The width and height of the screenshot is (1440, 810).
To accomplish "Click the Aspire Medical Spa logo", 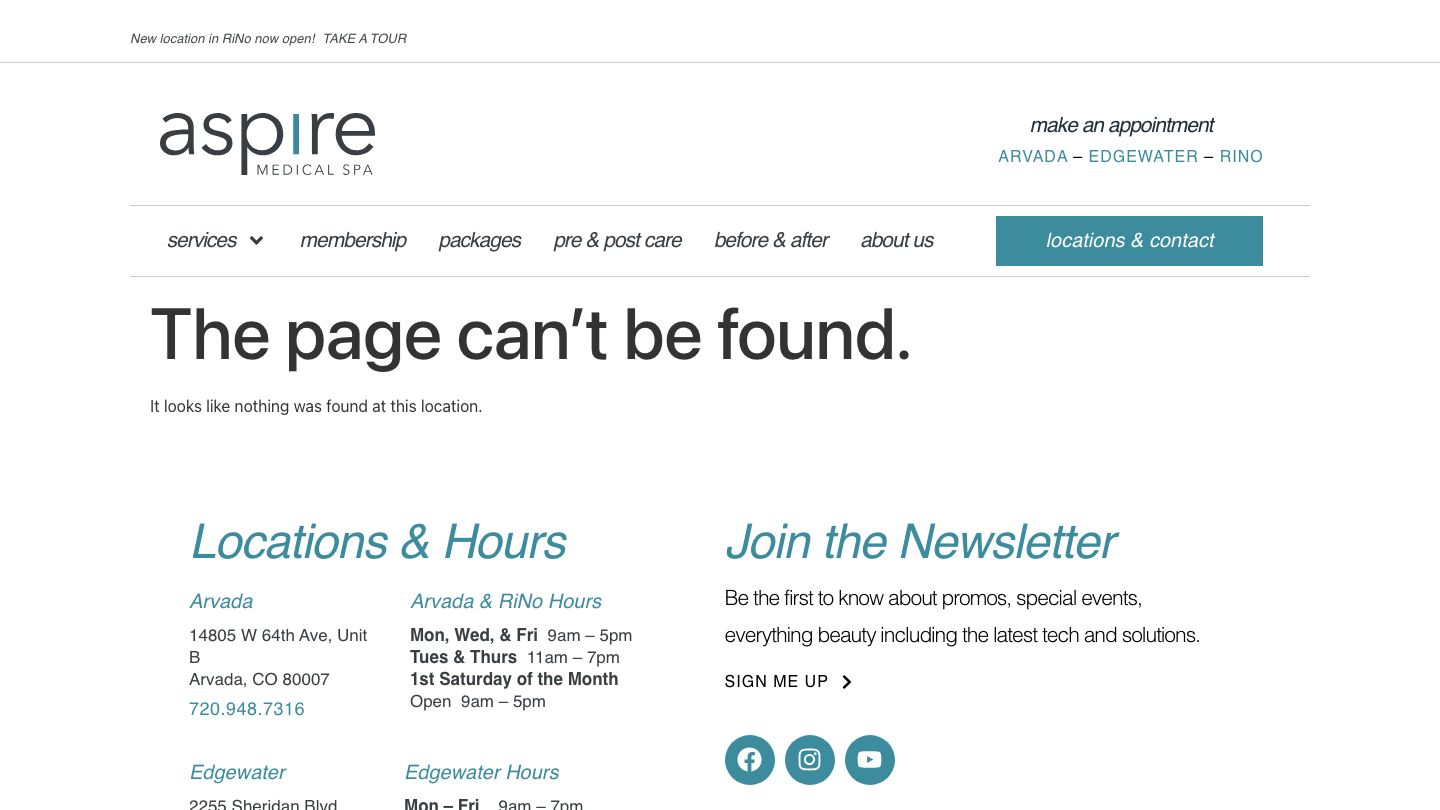I will coord(267,142).
